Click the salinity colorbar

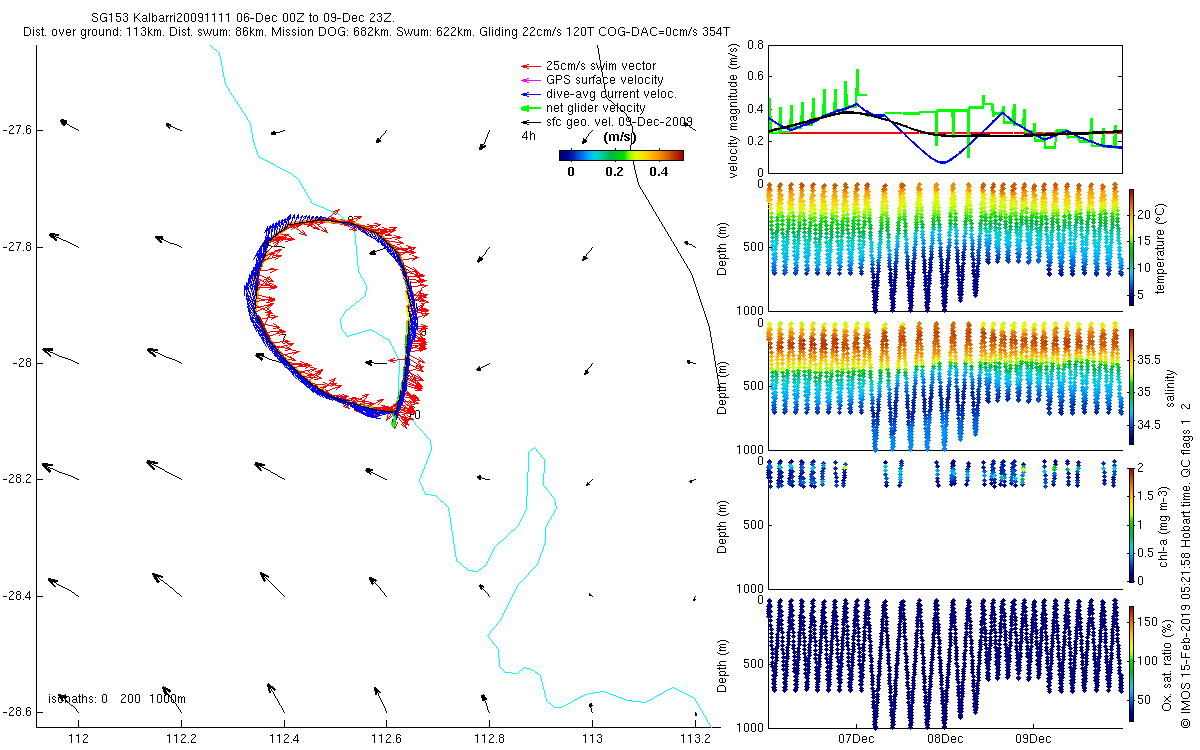1132,387
